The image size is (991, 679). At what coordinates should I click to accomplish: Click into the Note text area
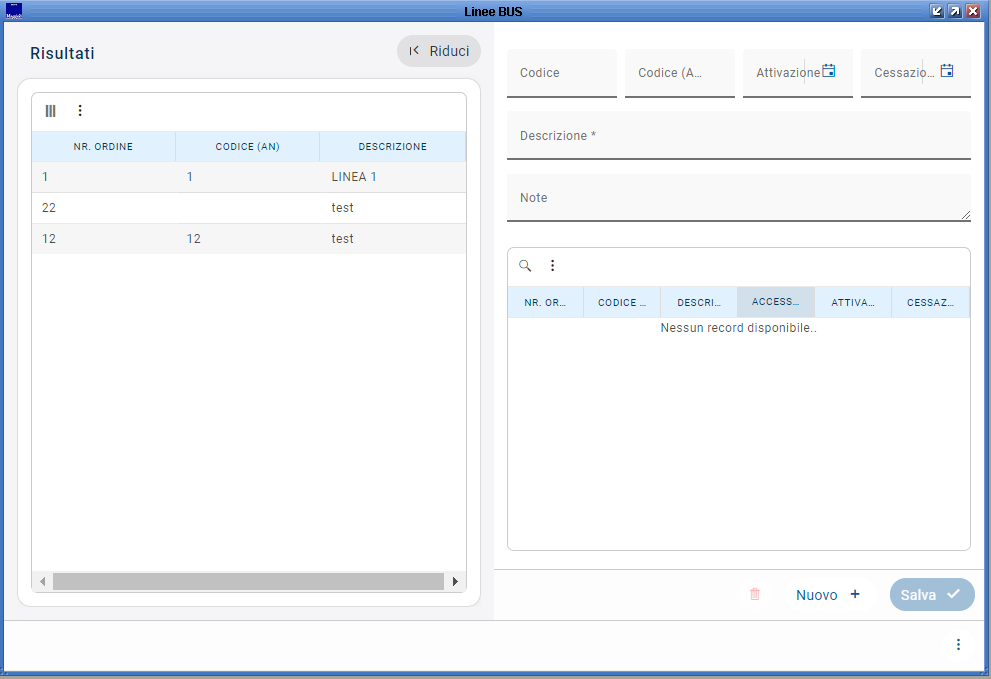click(738, 198)
